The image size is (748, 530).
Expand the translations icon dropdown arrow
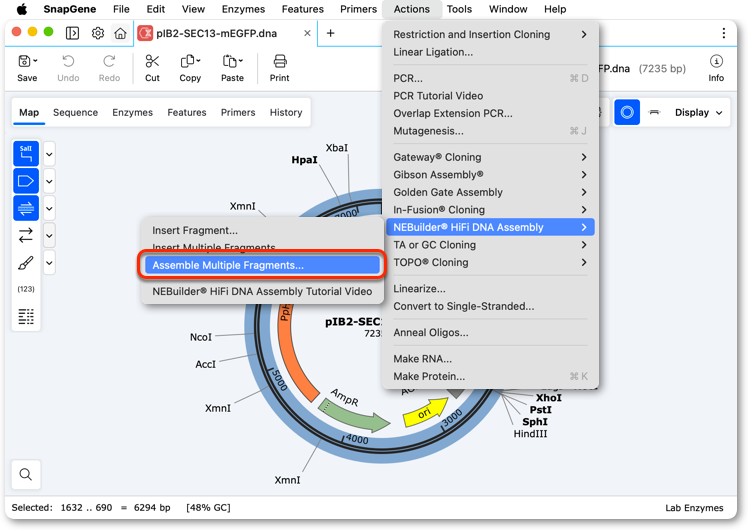[49, 236]
